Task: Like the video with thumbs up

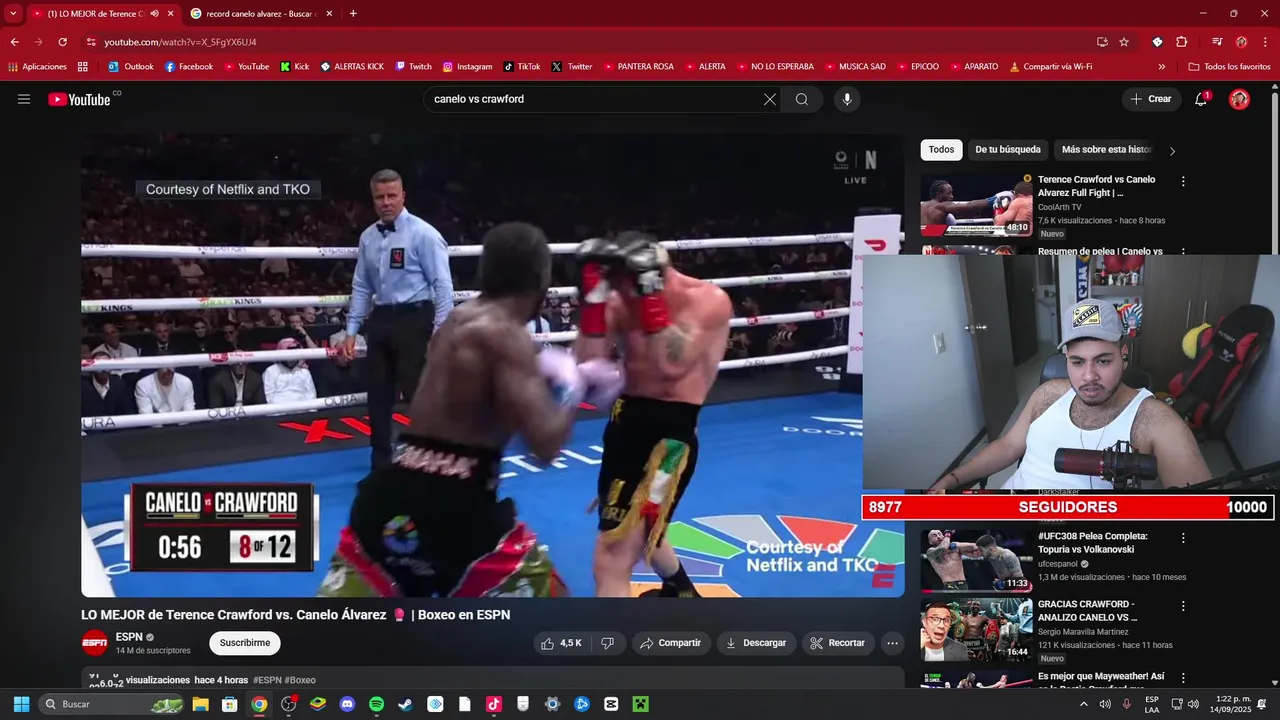Action: click(561, 643)
